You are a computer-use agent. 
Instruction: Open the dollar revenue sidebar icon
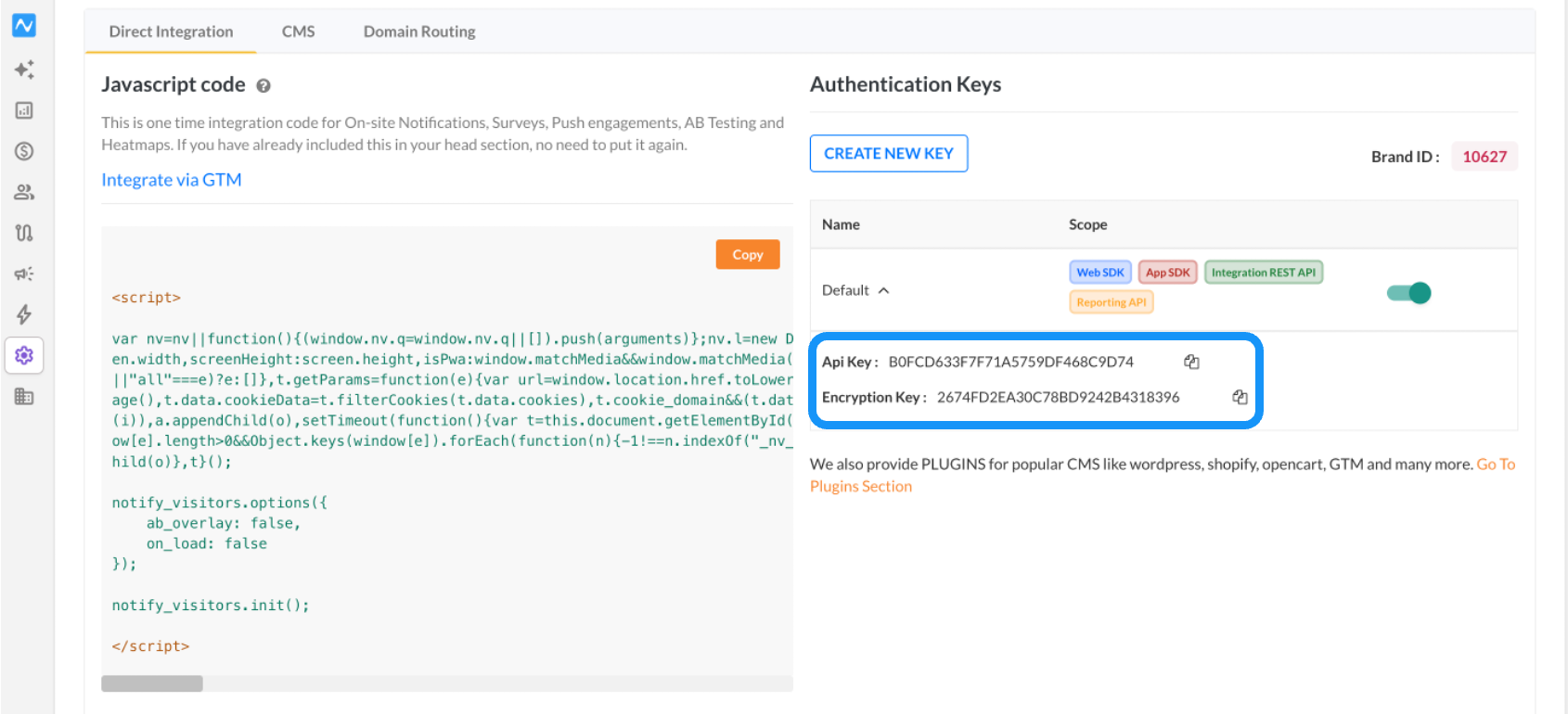click(24, 151)
